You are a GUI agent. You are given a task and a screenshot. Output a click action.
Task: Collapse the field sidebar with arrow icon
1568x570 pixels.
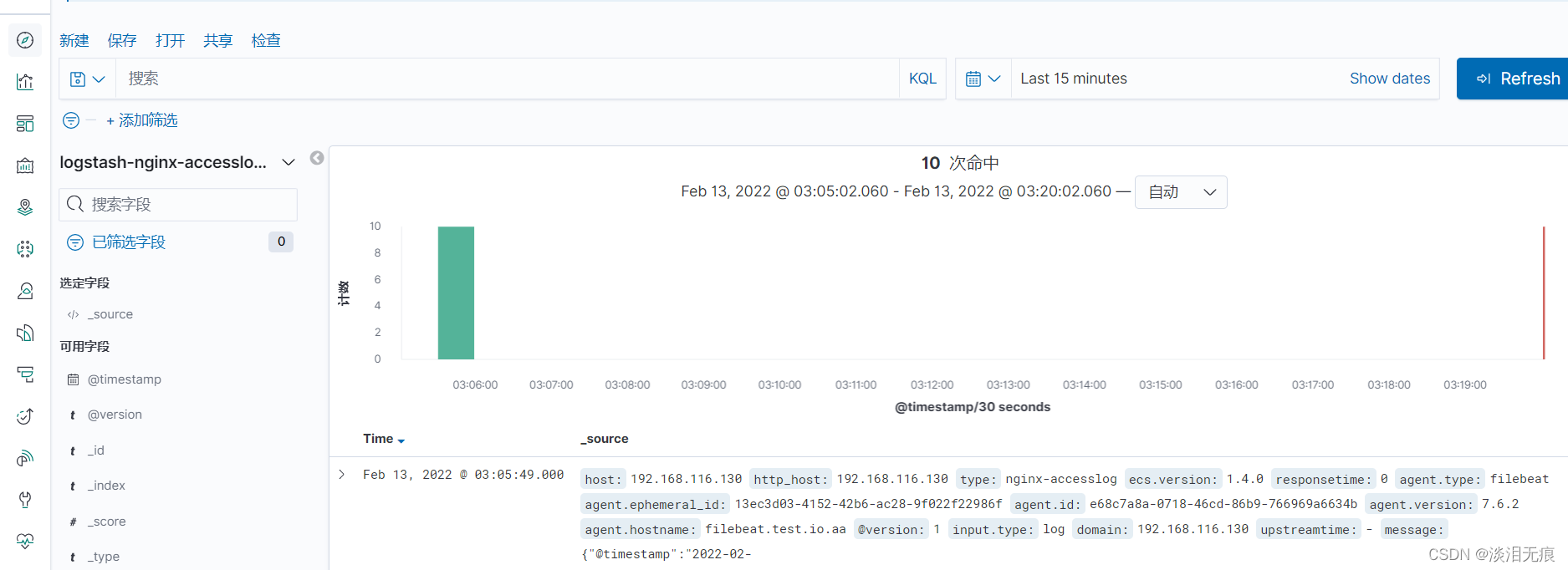tap(317, 158)
